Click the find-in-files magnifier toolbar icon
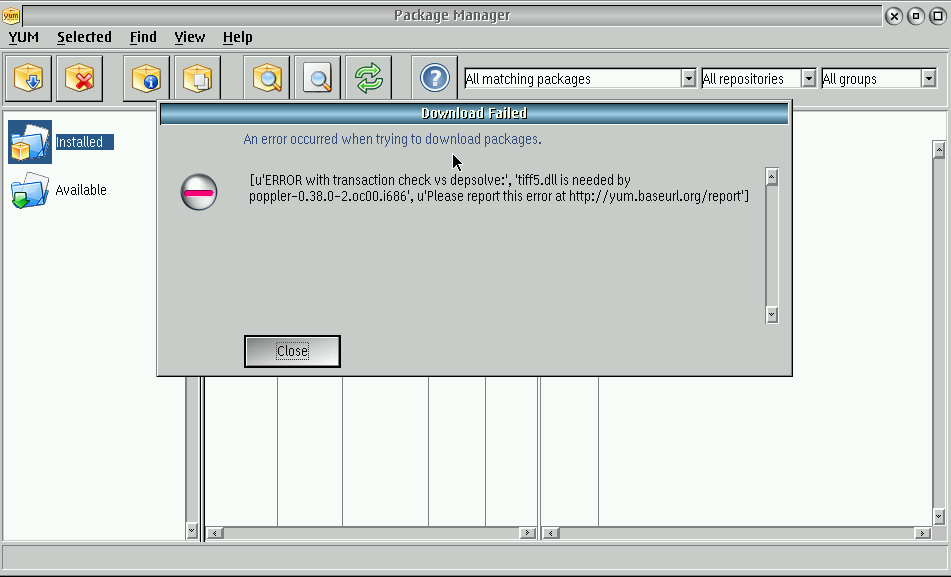Viewport: 951px width, 577px height. point(316,78)
